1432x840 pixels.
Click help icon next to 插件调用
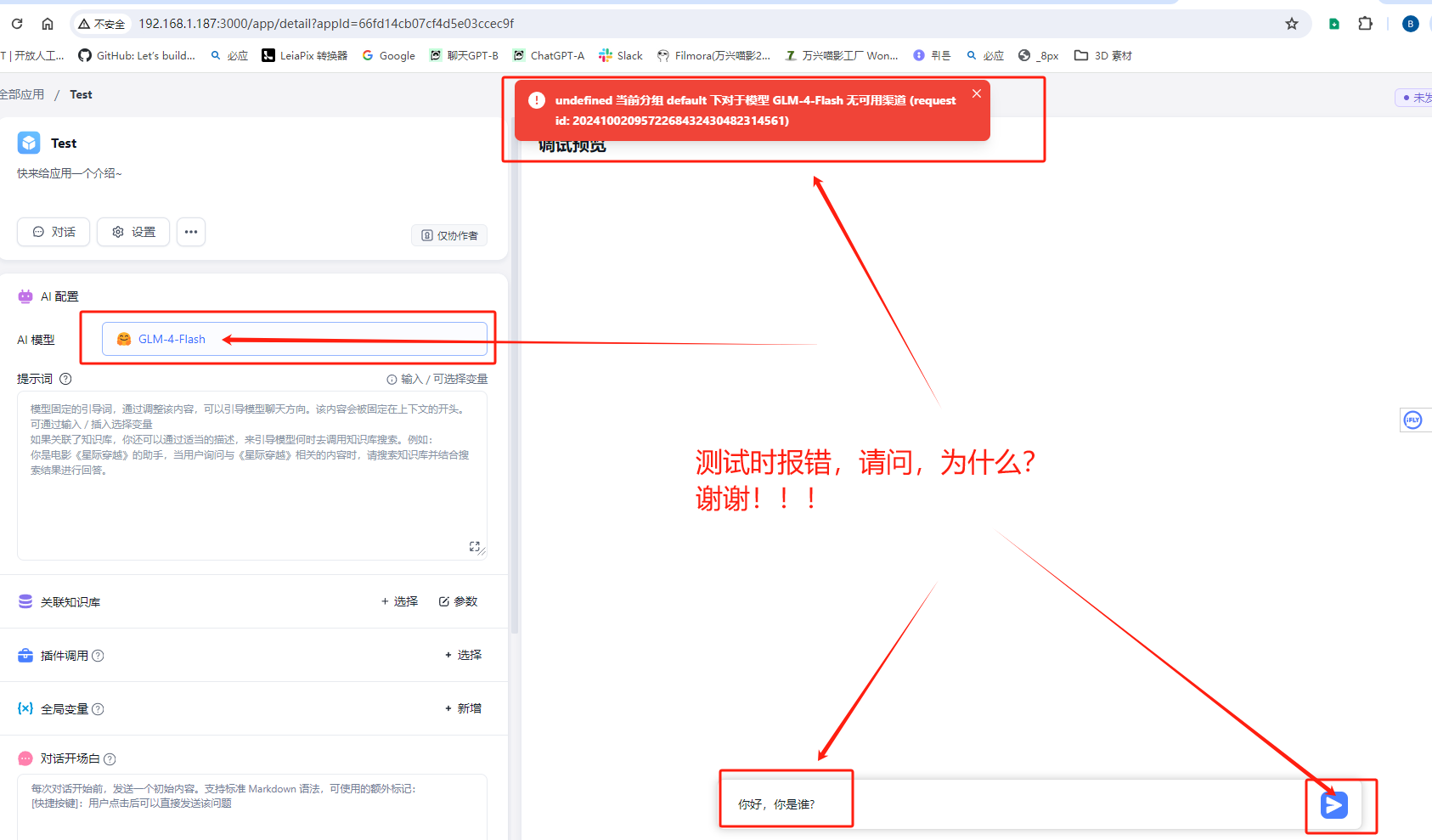pos(98,656)
